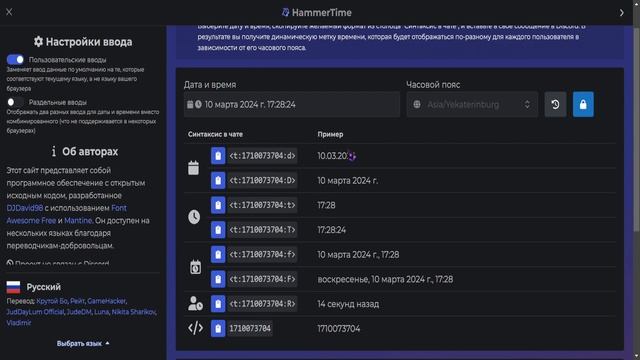This screenshot has width=640, height=360.
Task: Open translator GameHacker's link
Action: 106,301
